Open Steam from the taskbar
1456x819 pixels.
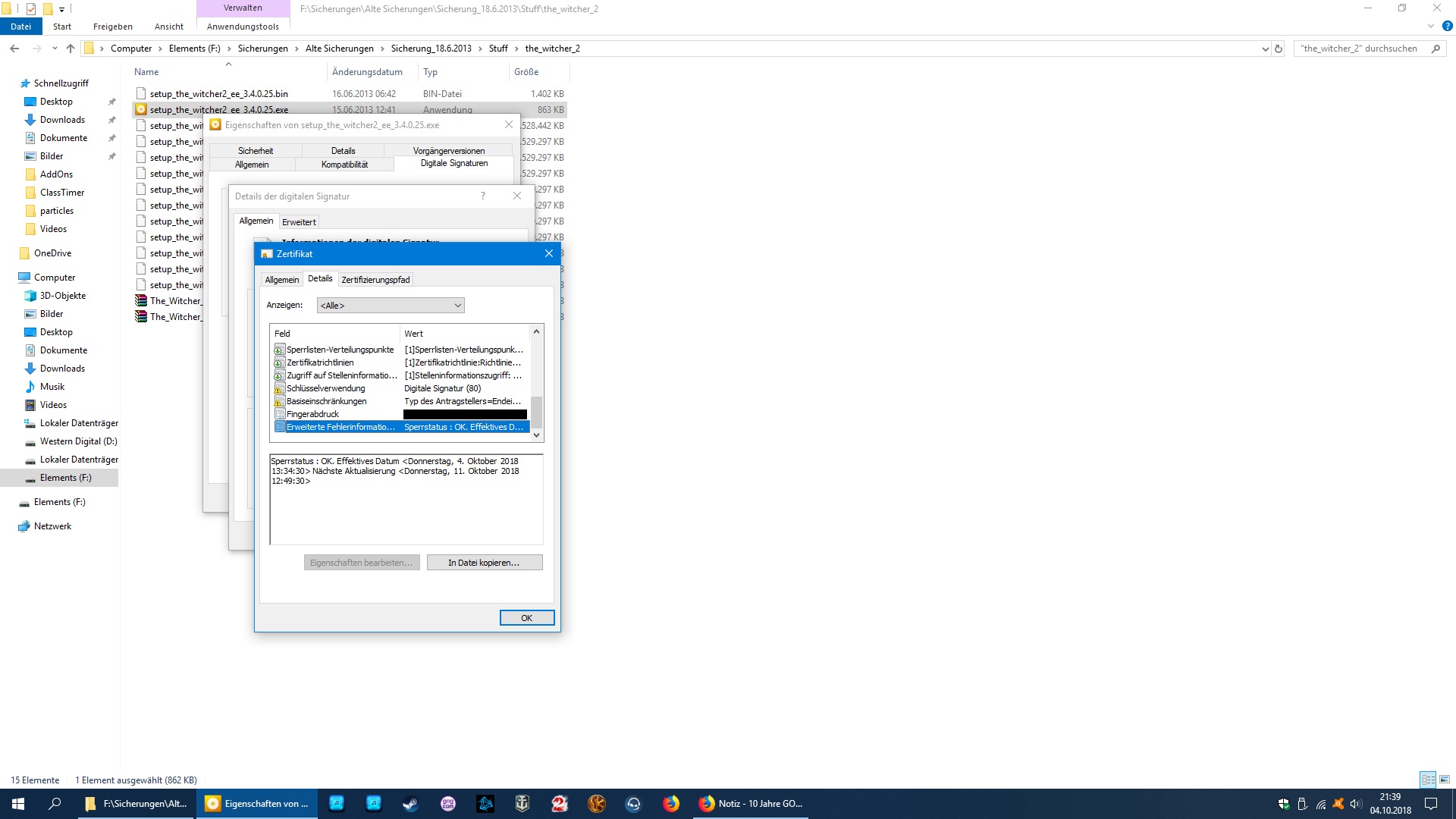tap(410, 804)
